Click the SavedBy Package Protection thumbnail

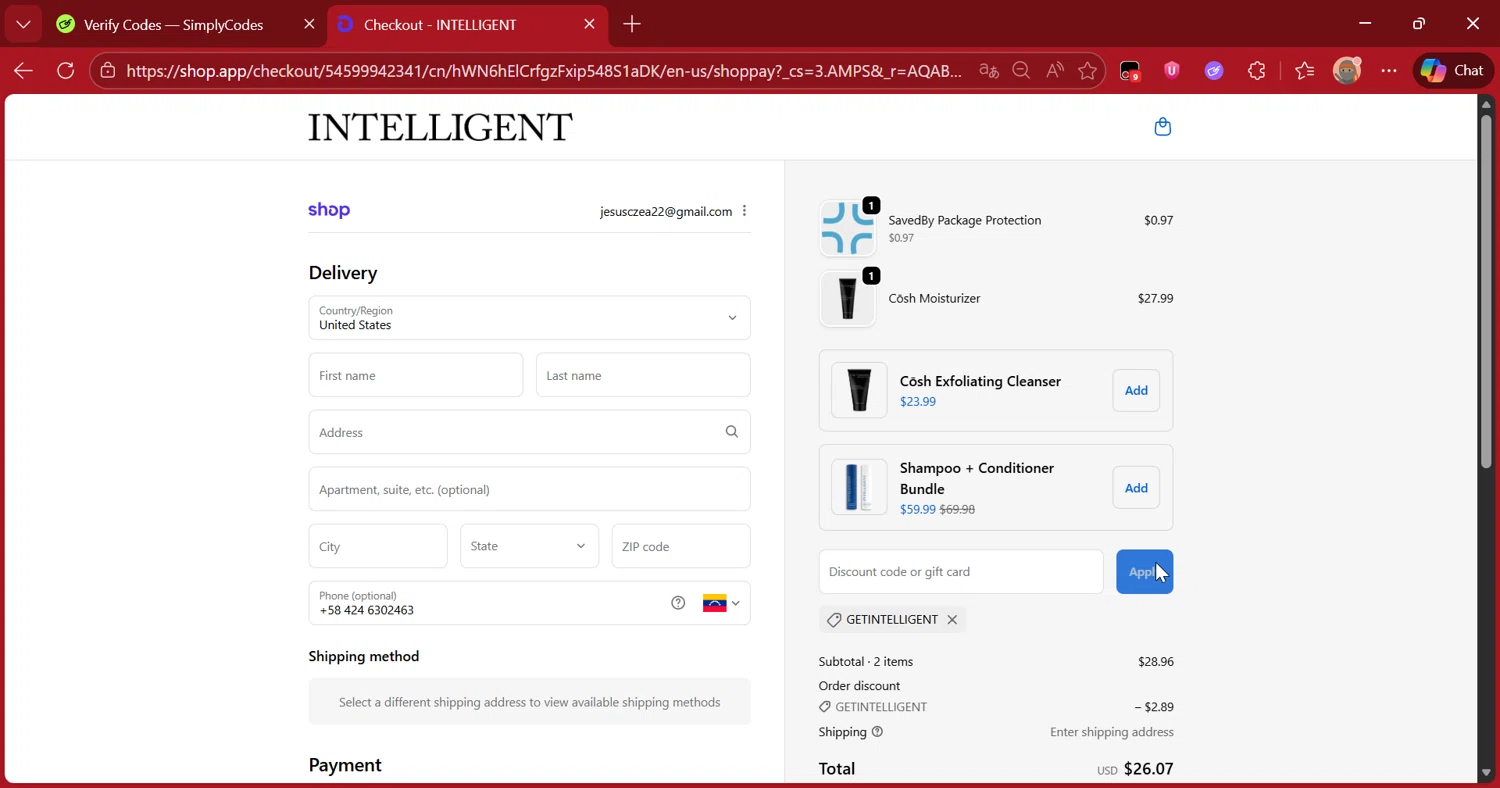847,228
